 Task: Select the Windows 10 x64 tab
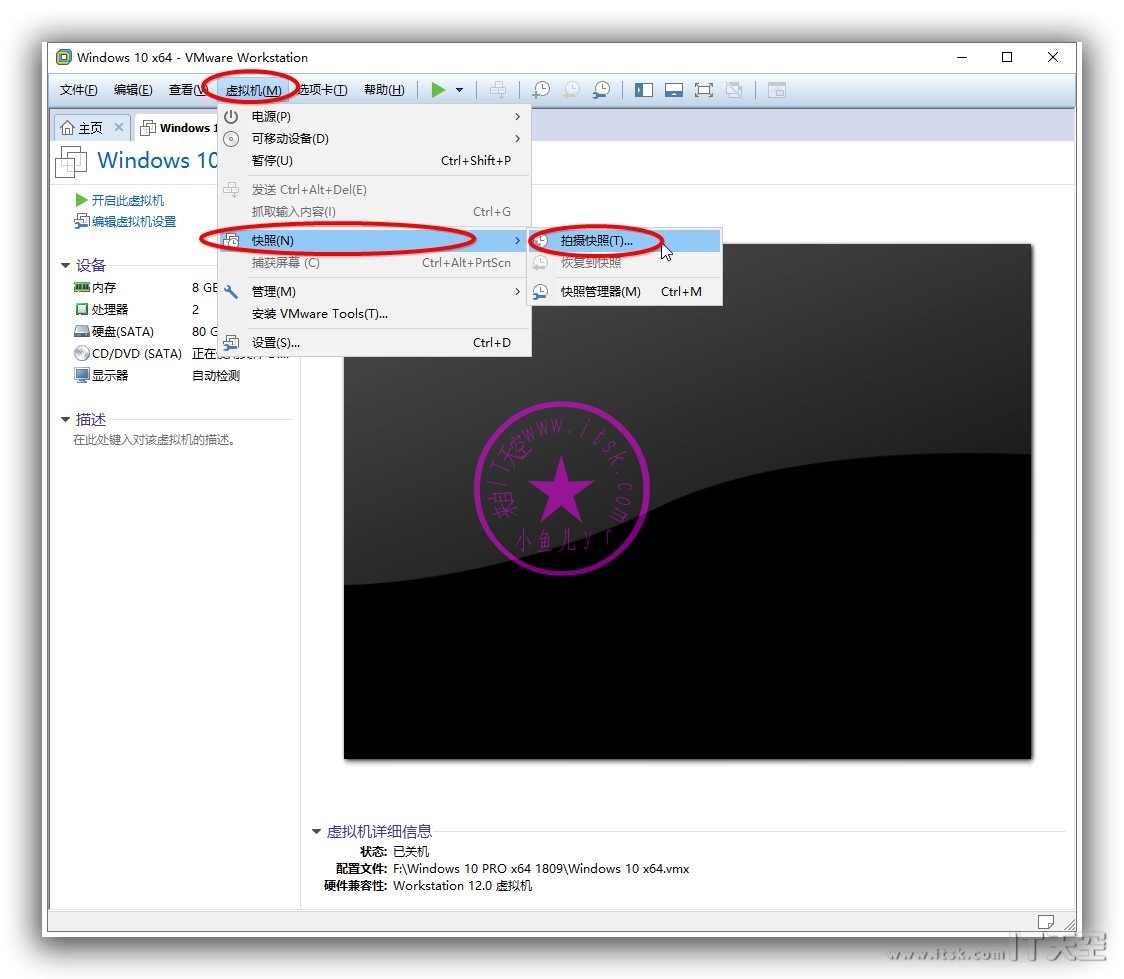pyautogui.click(x=178, y=128)
